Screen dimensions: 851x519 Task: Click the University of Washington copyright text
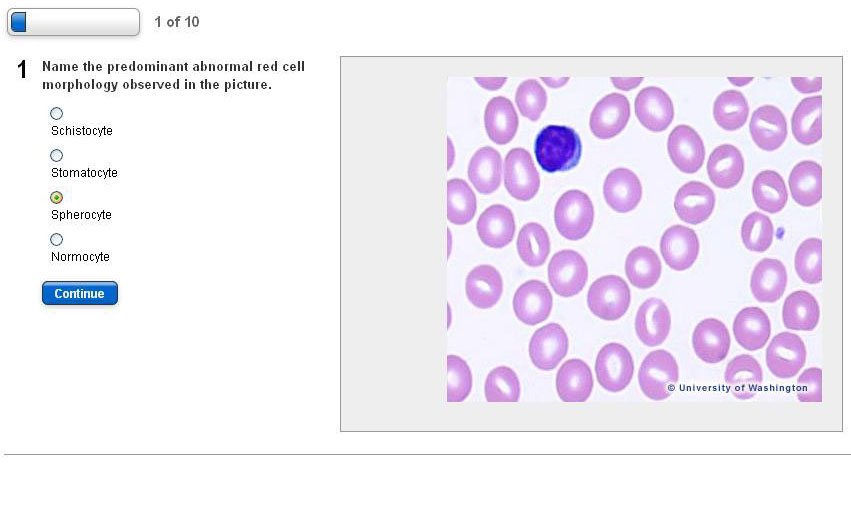(738, 388)
